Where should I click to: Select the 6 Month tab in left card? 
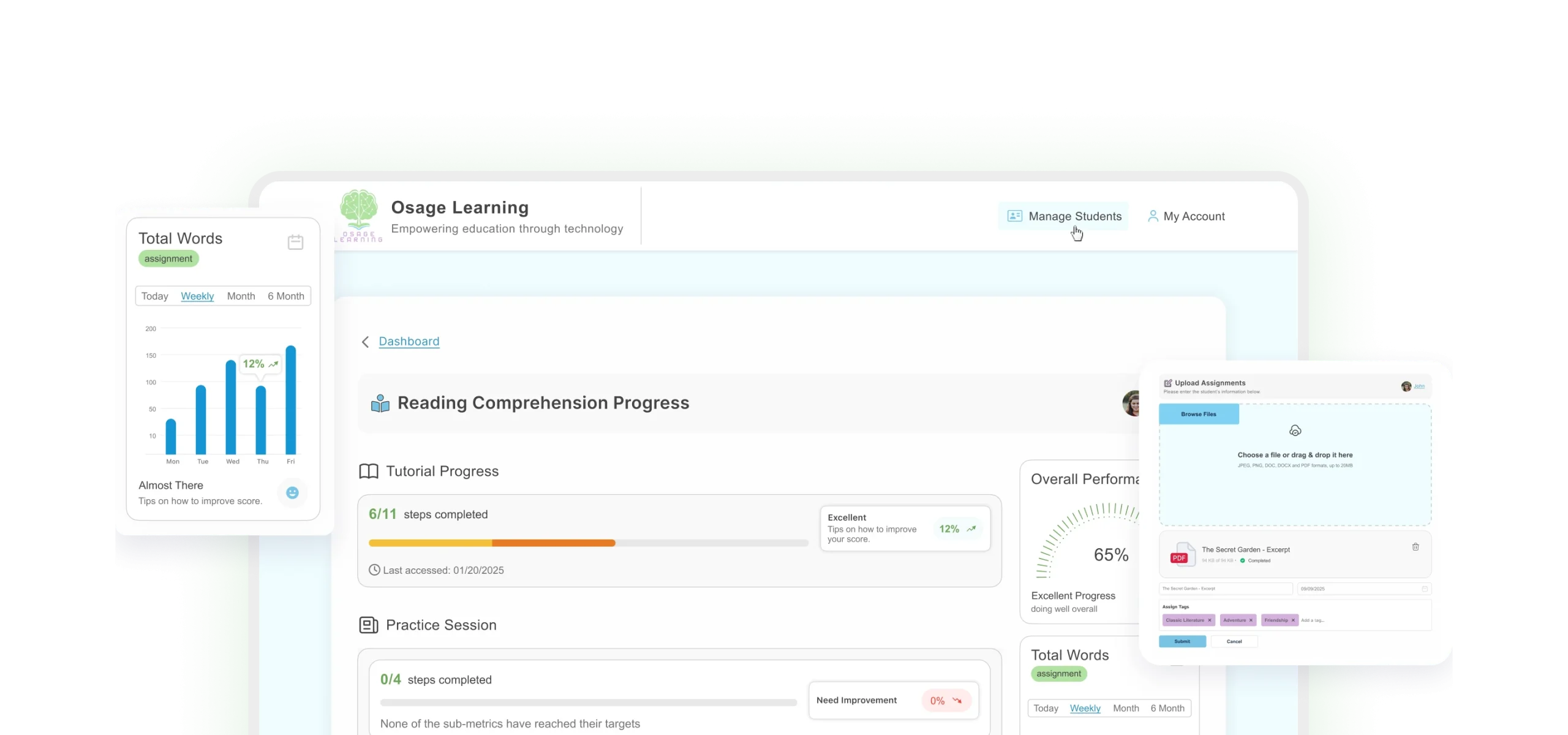285,296
